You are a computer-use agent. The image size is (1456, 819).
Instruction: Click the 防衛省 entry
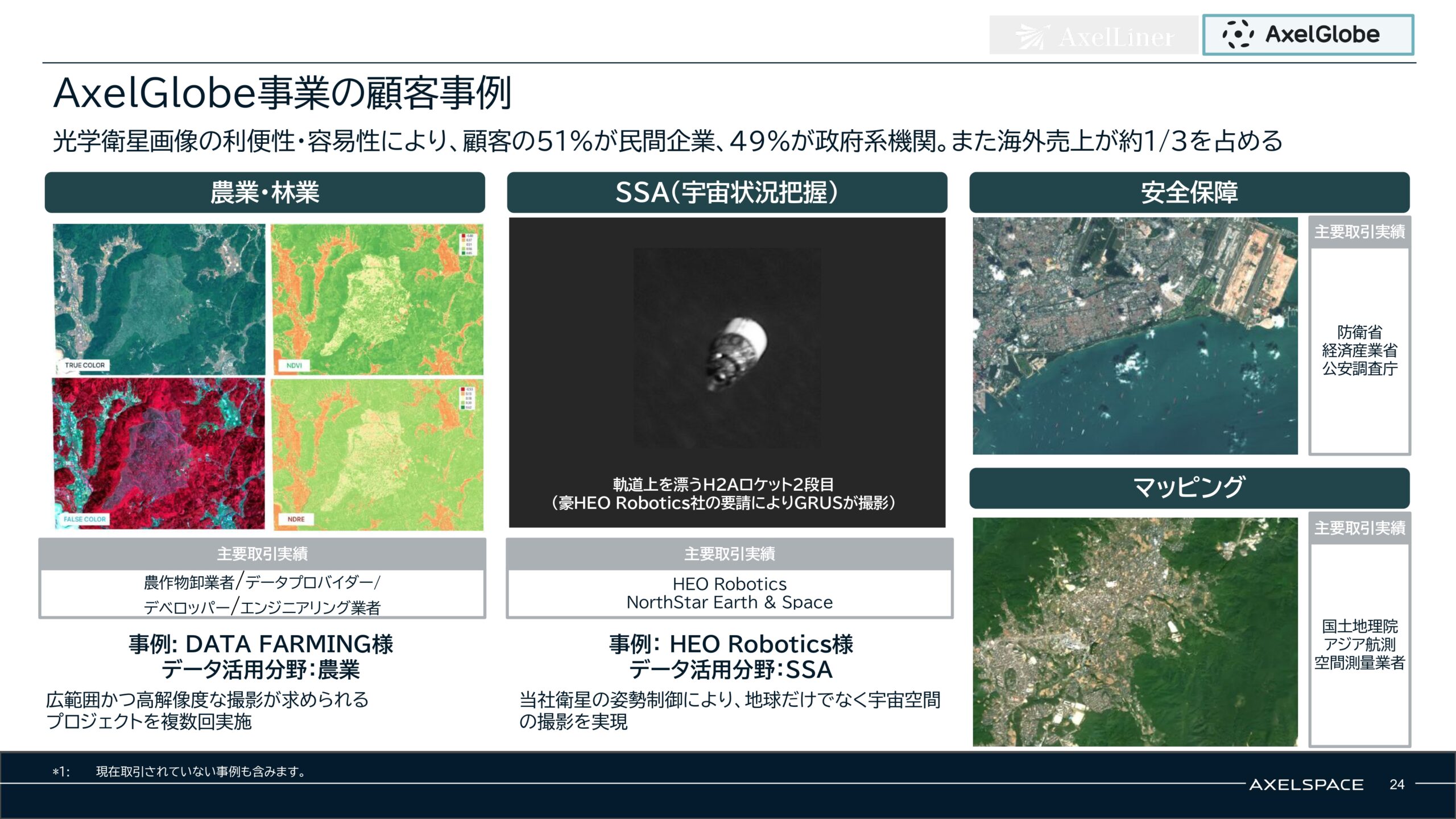1360,332
